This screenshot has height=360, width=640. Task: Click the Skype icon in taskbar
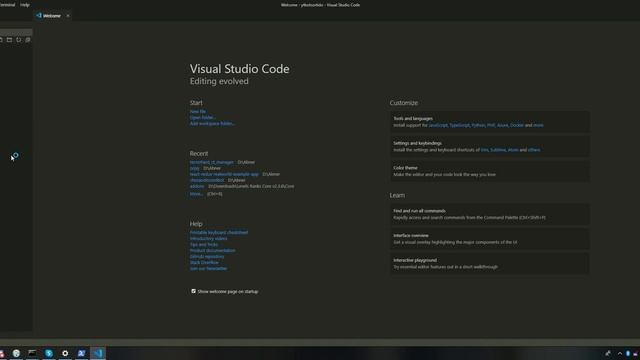click(x=49, y=353)
